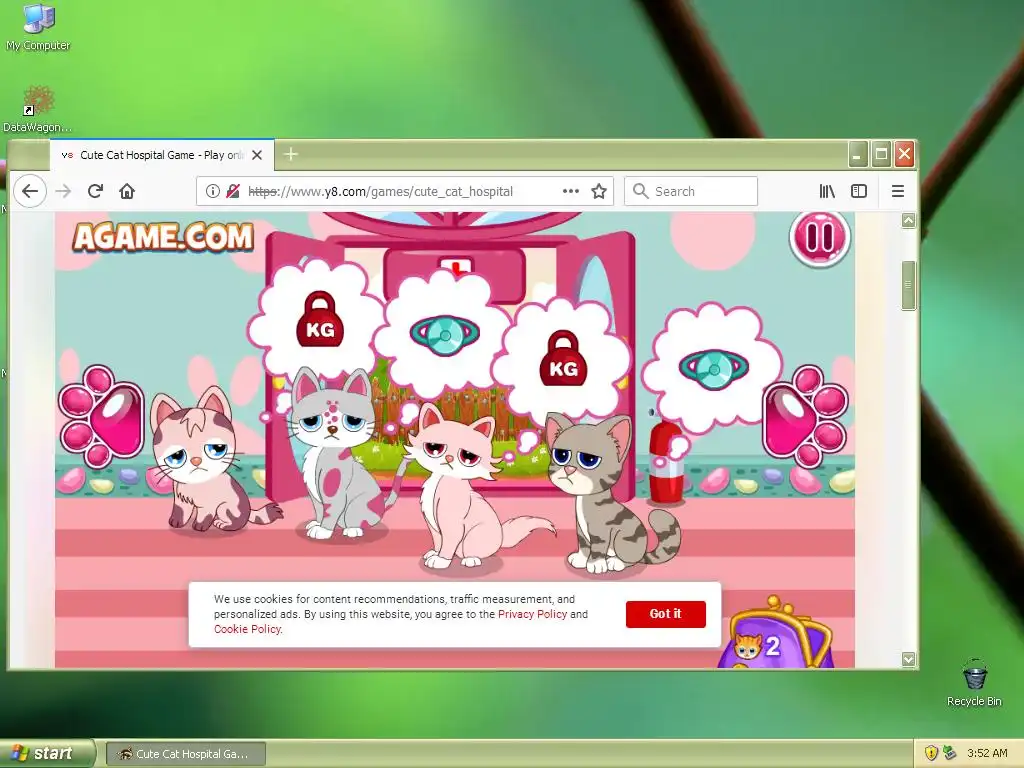Go to the browser home page
The image size is (1024, 768).
[127, 191]
